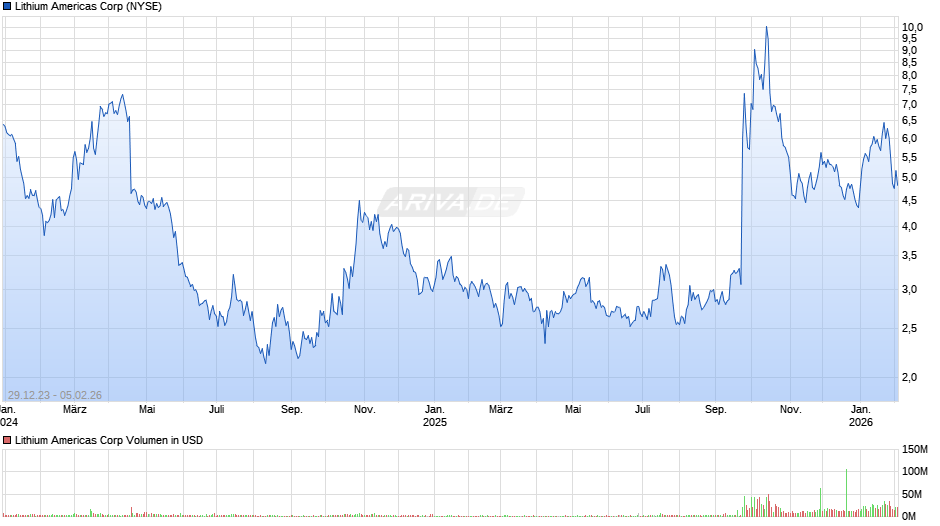This screenshot has width=940, height=526.
Task: Click the 9,0 price axis label
Action: [909, 50]
